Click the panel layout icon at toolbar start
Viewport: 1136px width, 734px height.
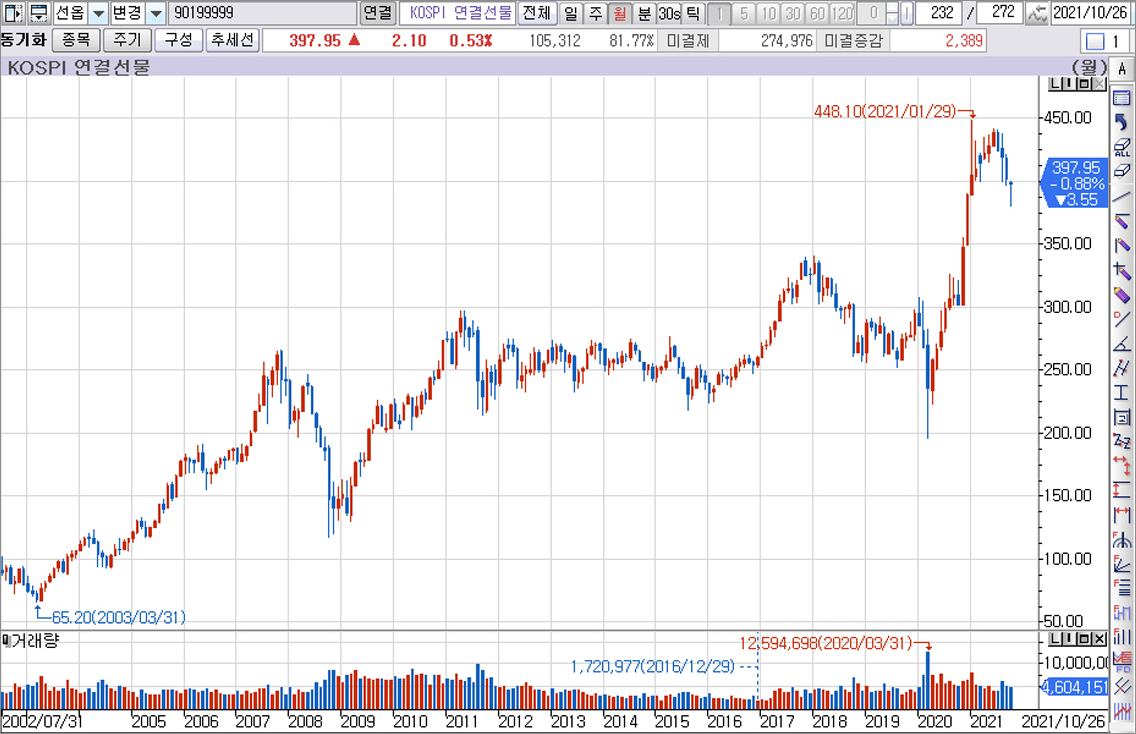pyautogui.click(x=14, y=12)
